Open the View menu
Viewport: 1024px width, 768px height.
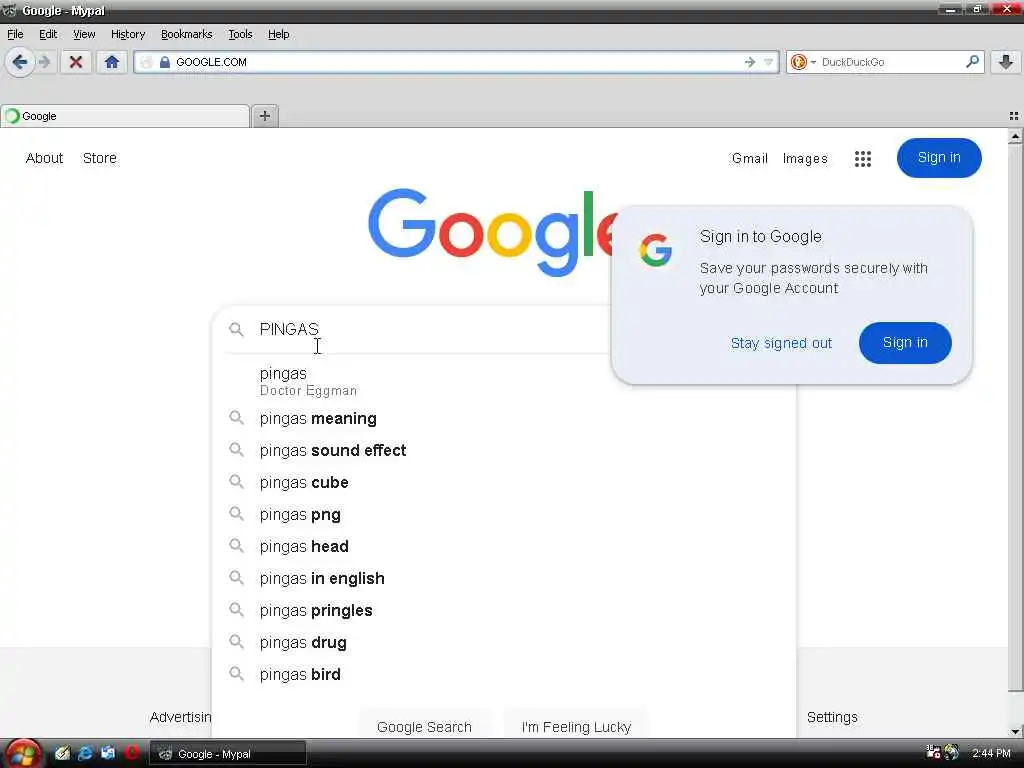coord(84,34)
